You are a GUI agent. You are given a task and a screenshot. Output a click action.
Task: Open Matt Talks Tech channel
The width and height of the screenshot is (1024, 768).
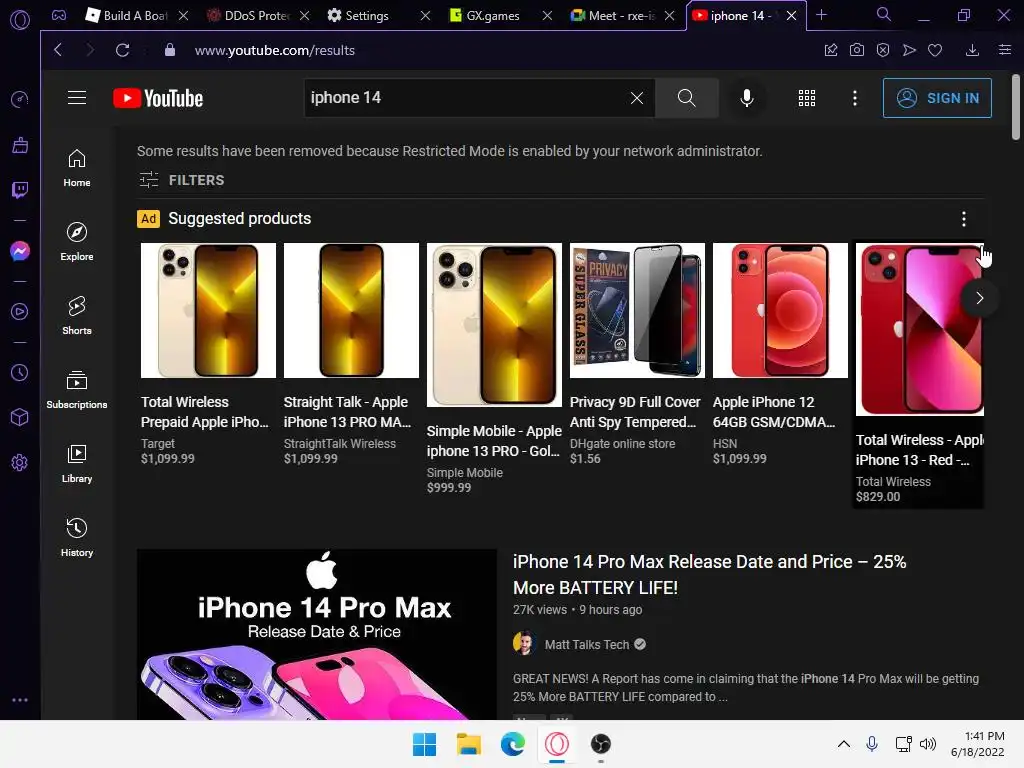tap(586, 645)
